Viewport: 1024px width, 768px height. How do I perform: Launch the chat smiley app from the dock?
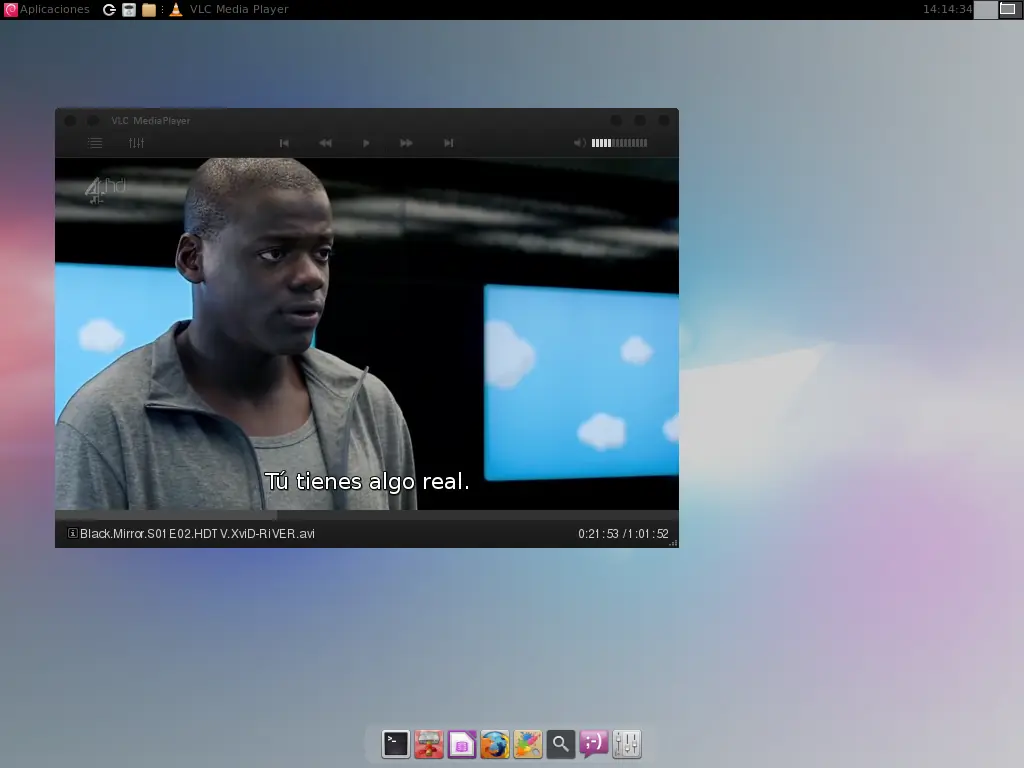(x=594, y=744)
